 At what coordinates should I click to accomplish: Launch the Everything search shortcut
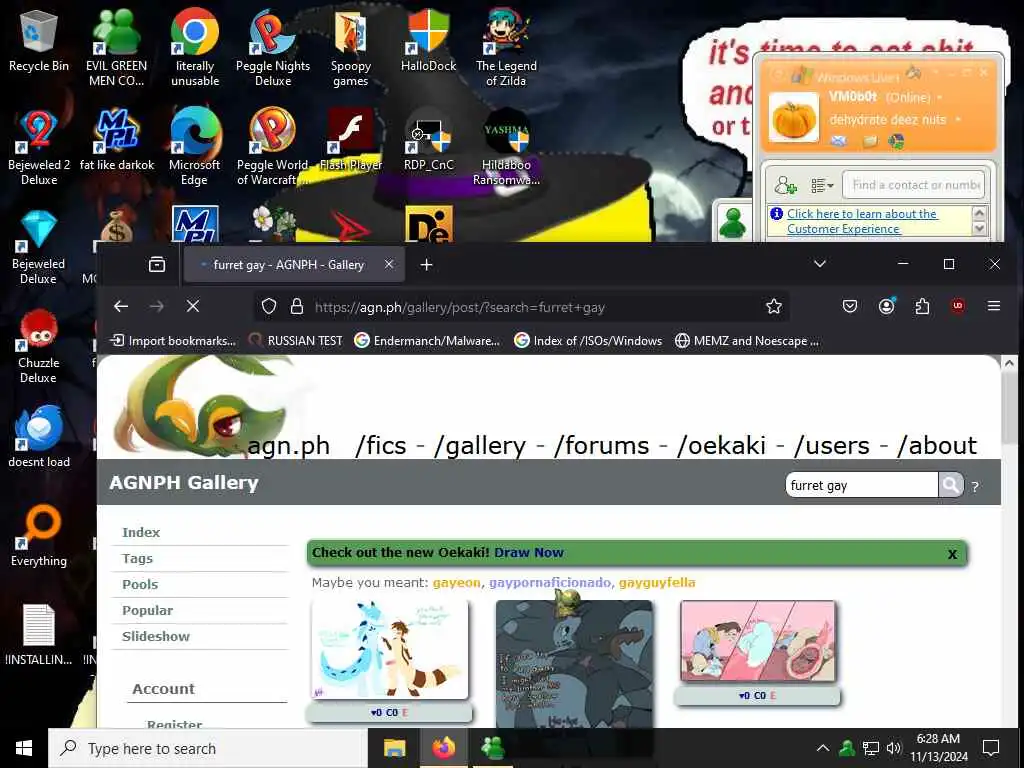(39, 536)
